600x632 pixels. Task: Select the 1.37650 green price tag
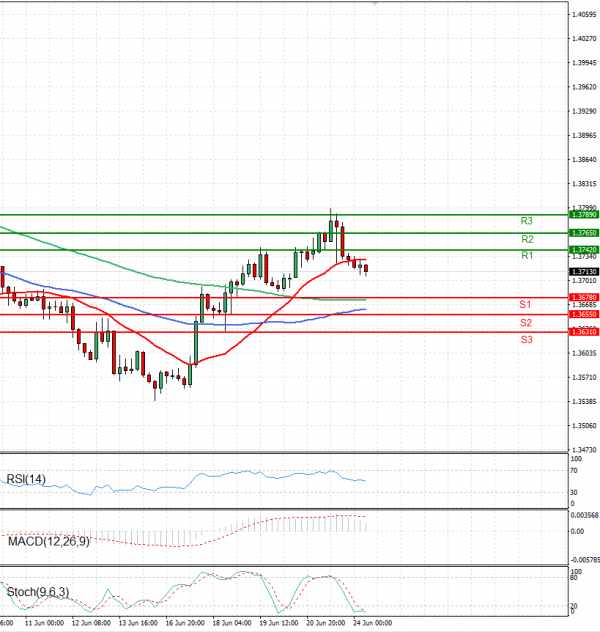coord(584,233)
